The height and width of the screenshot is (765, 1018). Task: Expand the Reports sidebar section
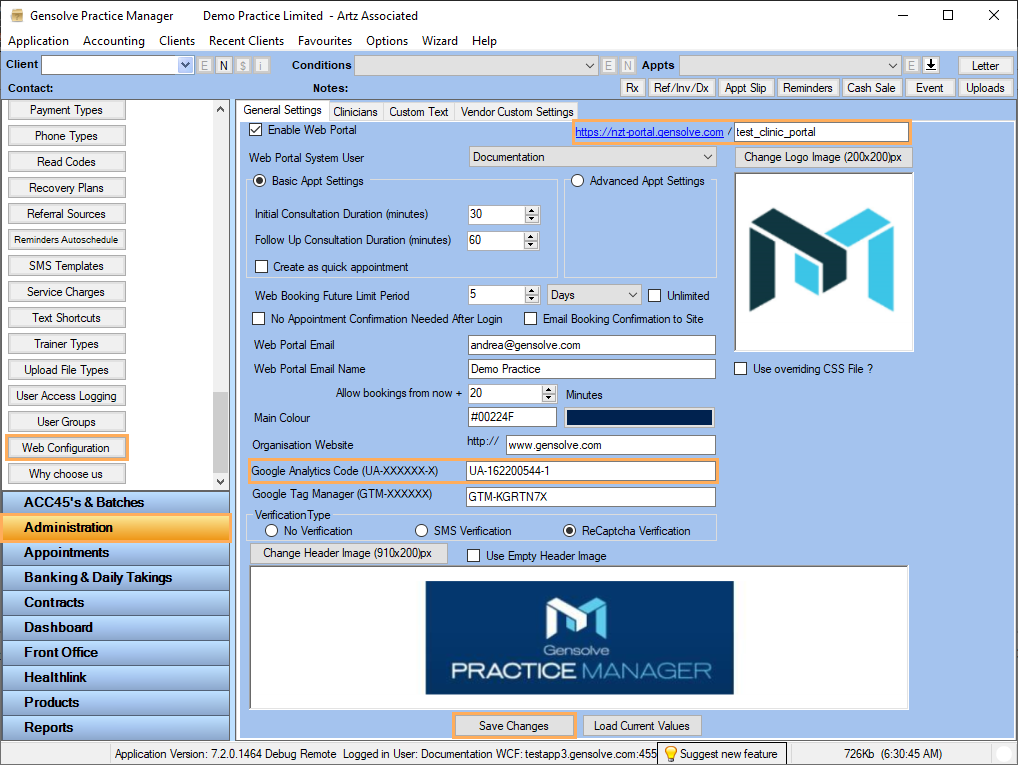point(116,728)
